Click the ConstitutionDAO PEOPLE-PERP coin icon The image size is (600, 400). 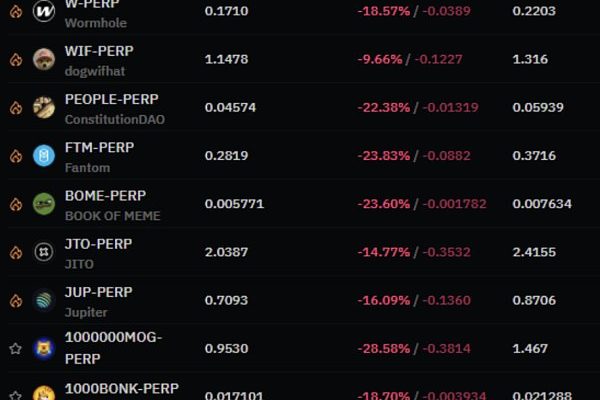click(44, 107)
